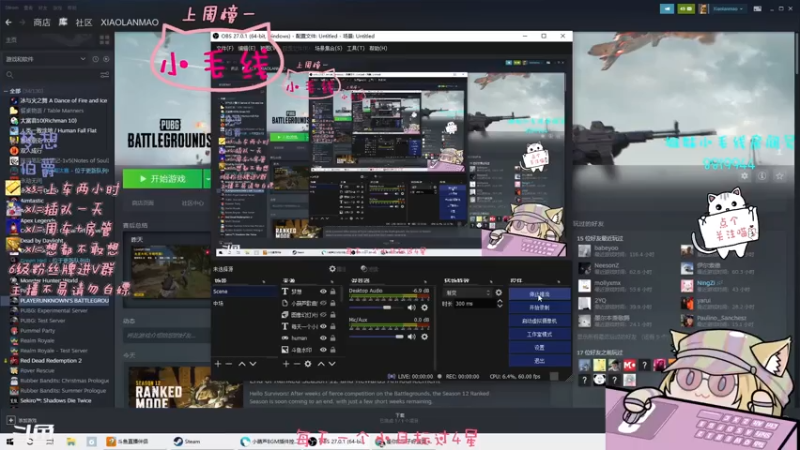Open Mic/Aux settings gear
The width and height of the screenshot is (800, 450).
[x=424, y=337]
